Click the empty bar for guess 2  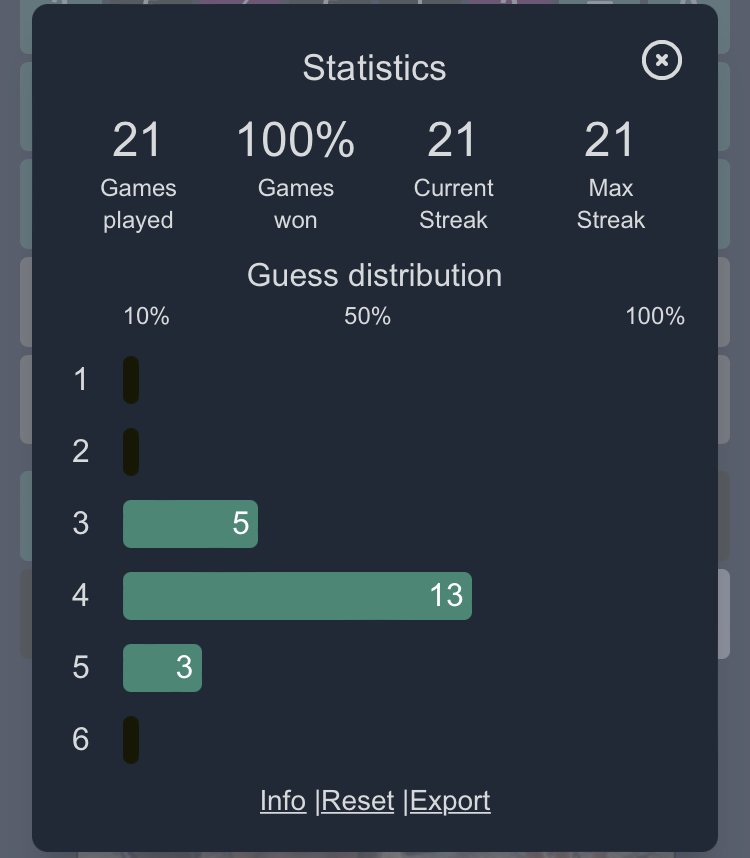(131, 452)
